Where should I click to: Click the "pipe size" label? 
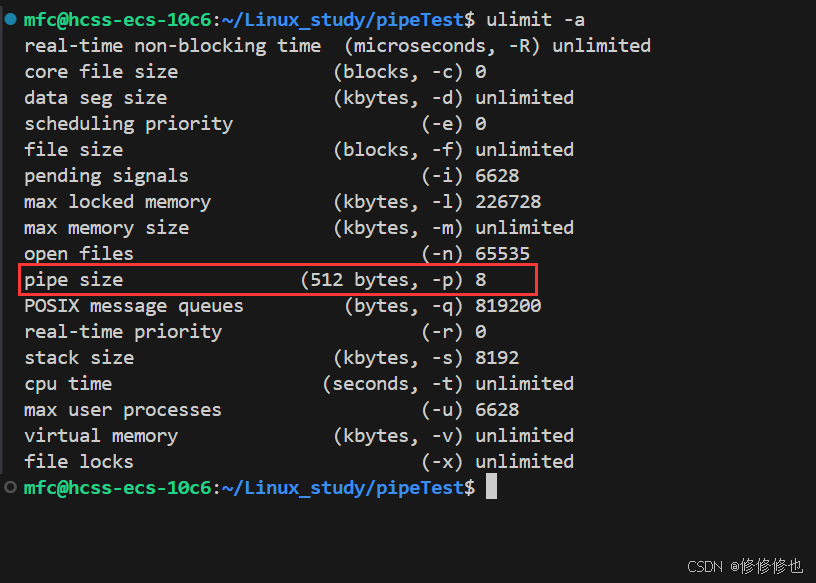click(73, 280)
